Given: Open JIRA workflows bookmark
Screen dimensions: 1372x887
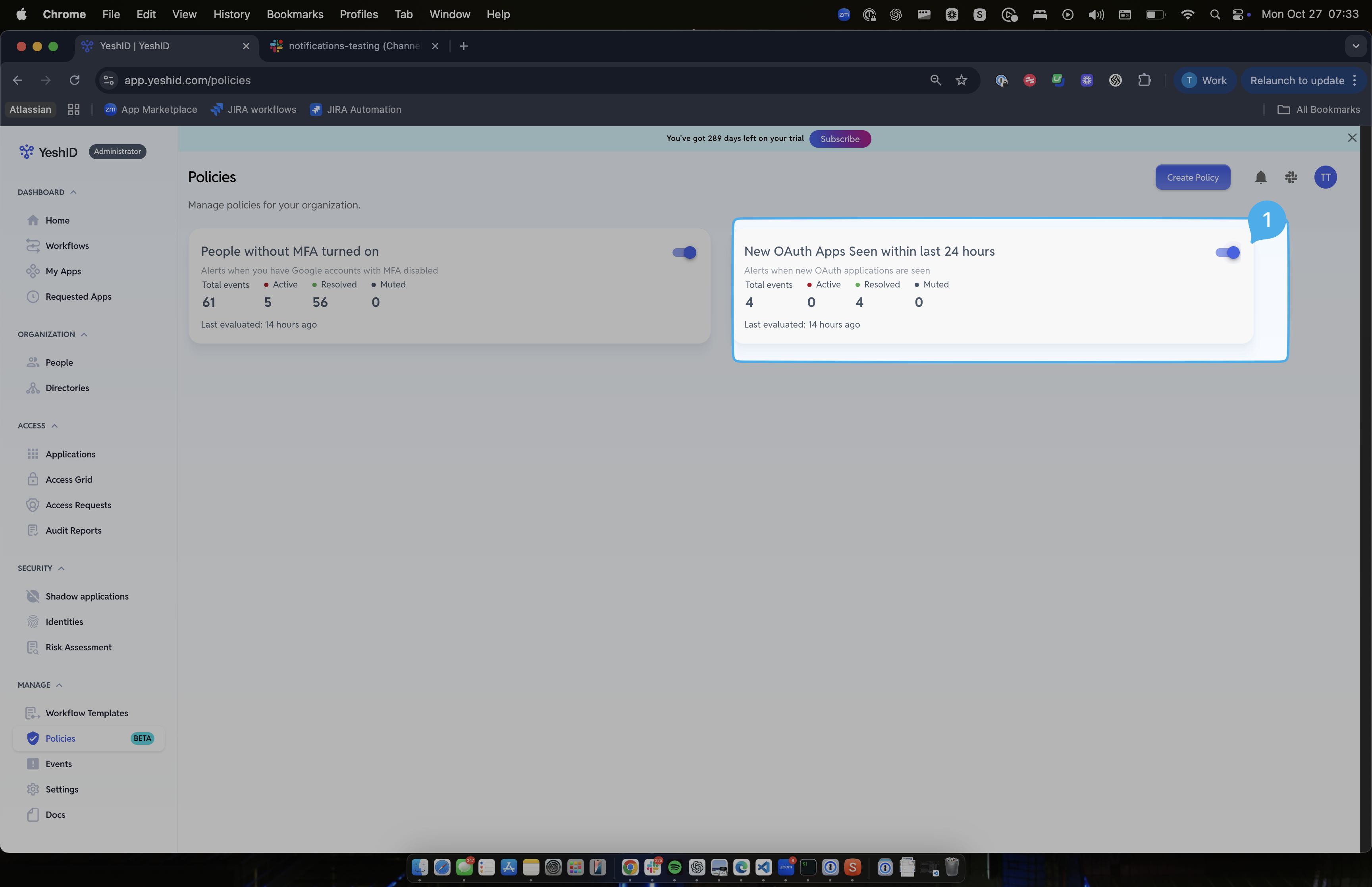Looking at the screenshot, I should [253, 110].
